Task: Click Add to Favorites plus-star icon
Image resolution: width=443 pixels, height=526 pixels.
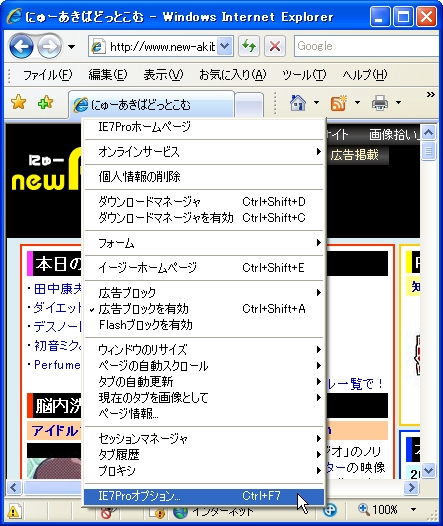Action: pyautogui.click(x=46, y=102)
